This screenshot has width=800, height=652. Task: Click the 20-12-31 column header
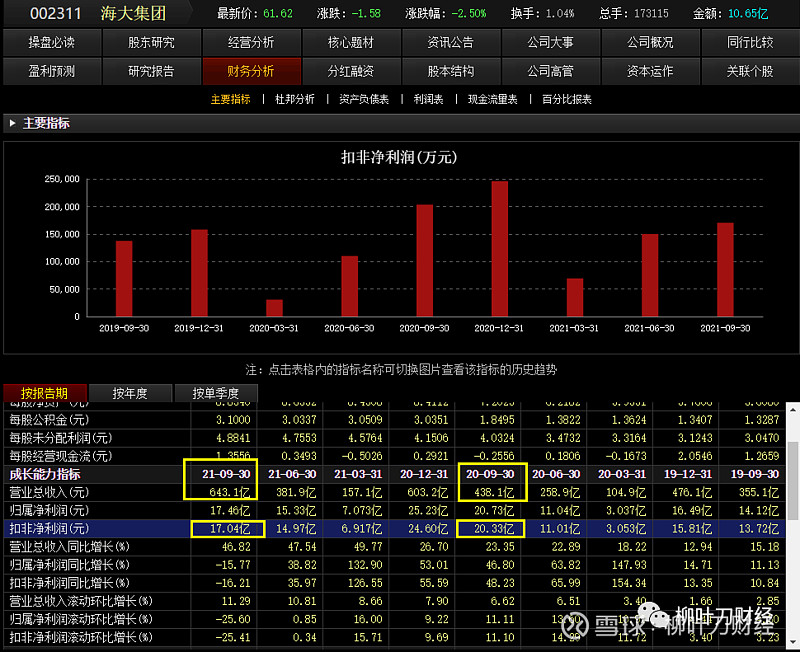(424, 474)
